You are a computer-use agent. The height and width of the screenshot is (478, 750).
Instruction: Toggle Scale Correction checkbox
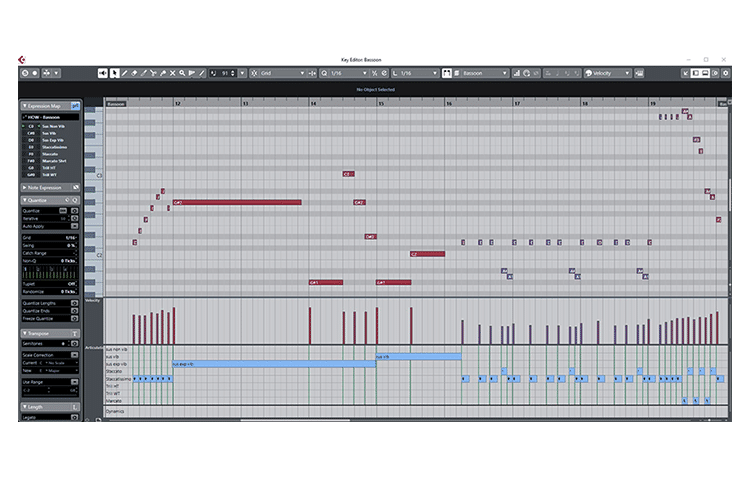coord(75,355)
